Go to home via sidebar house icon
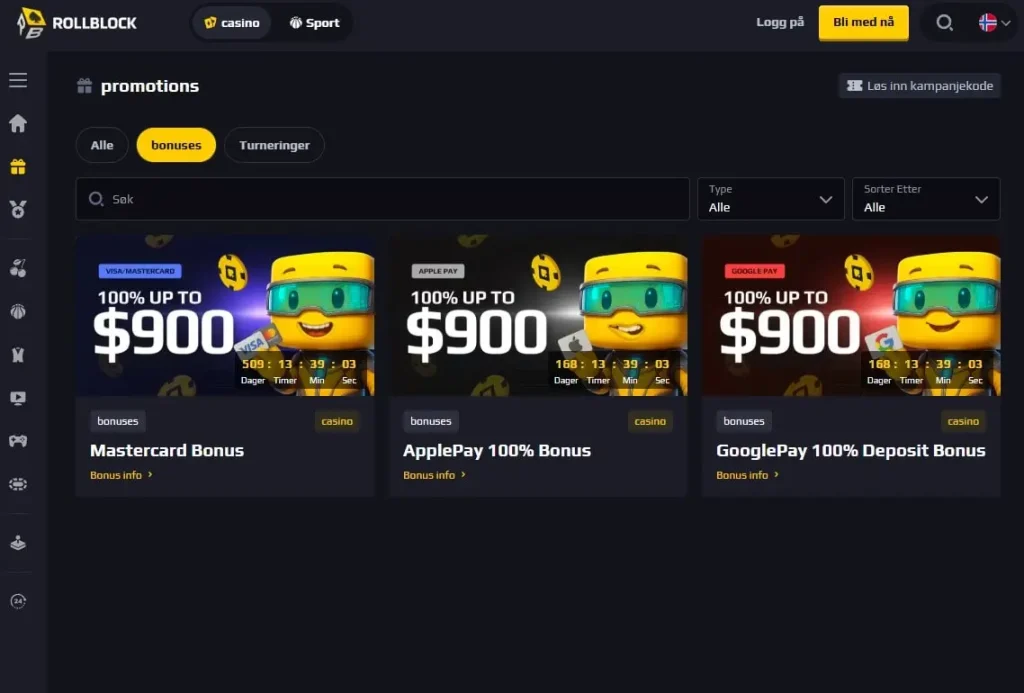 [18, 123]
